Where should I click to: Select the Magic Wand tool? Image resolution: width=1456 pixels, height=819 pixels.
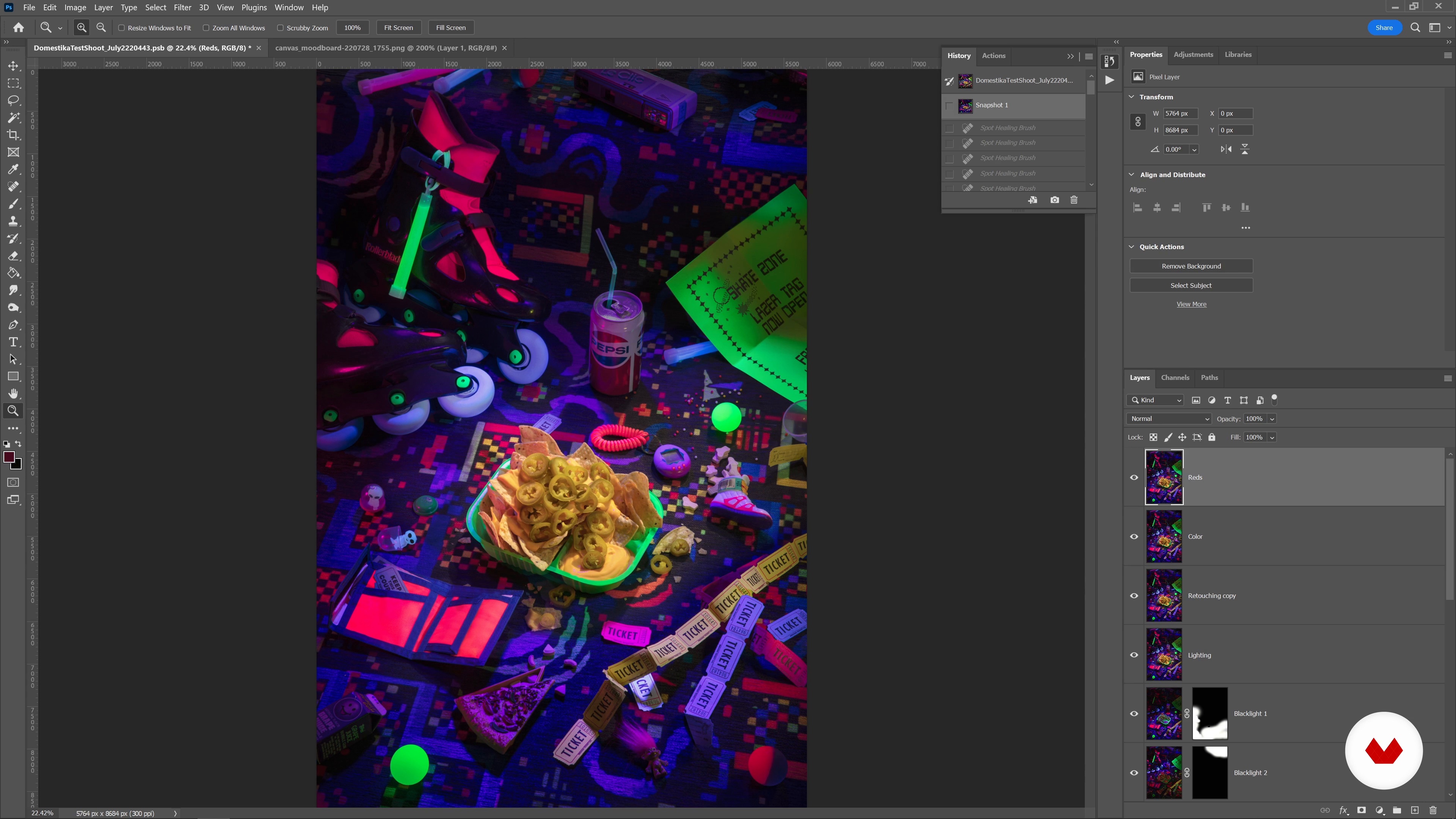(13, 118)
